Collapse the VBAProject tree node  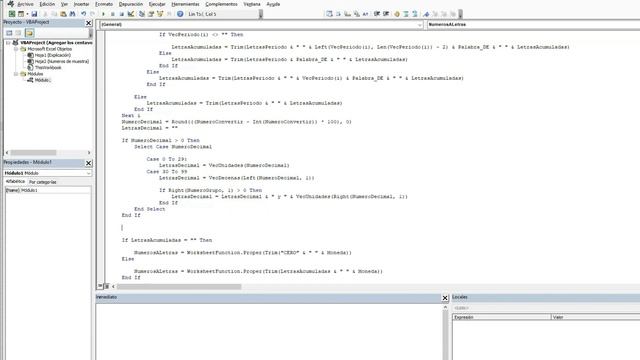coord(8,42)
